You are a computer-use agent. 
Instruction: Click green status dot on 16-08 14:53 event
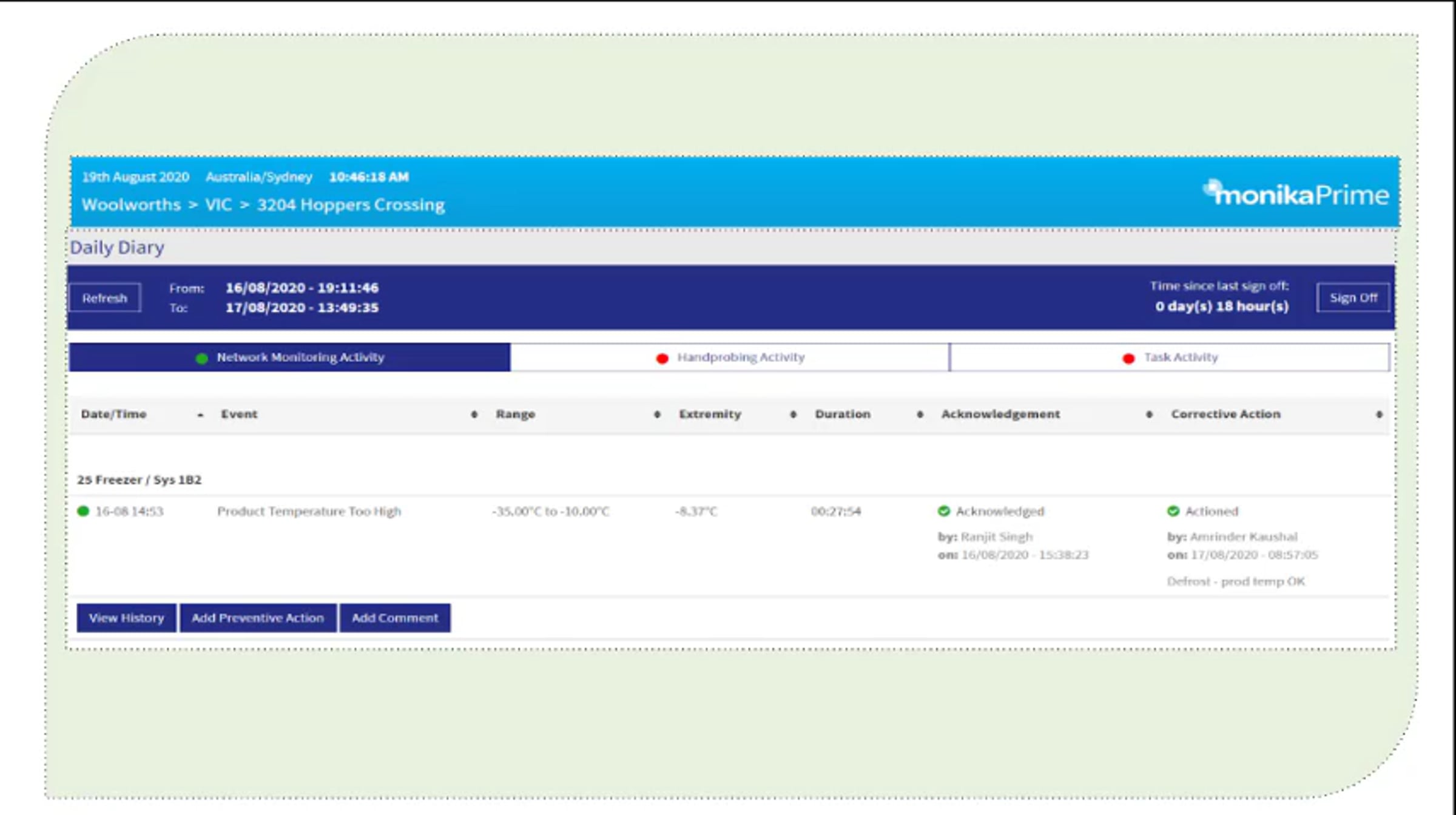coord(83,511)
